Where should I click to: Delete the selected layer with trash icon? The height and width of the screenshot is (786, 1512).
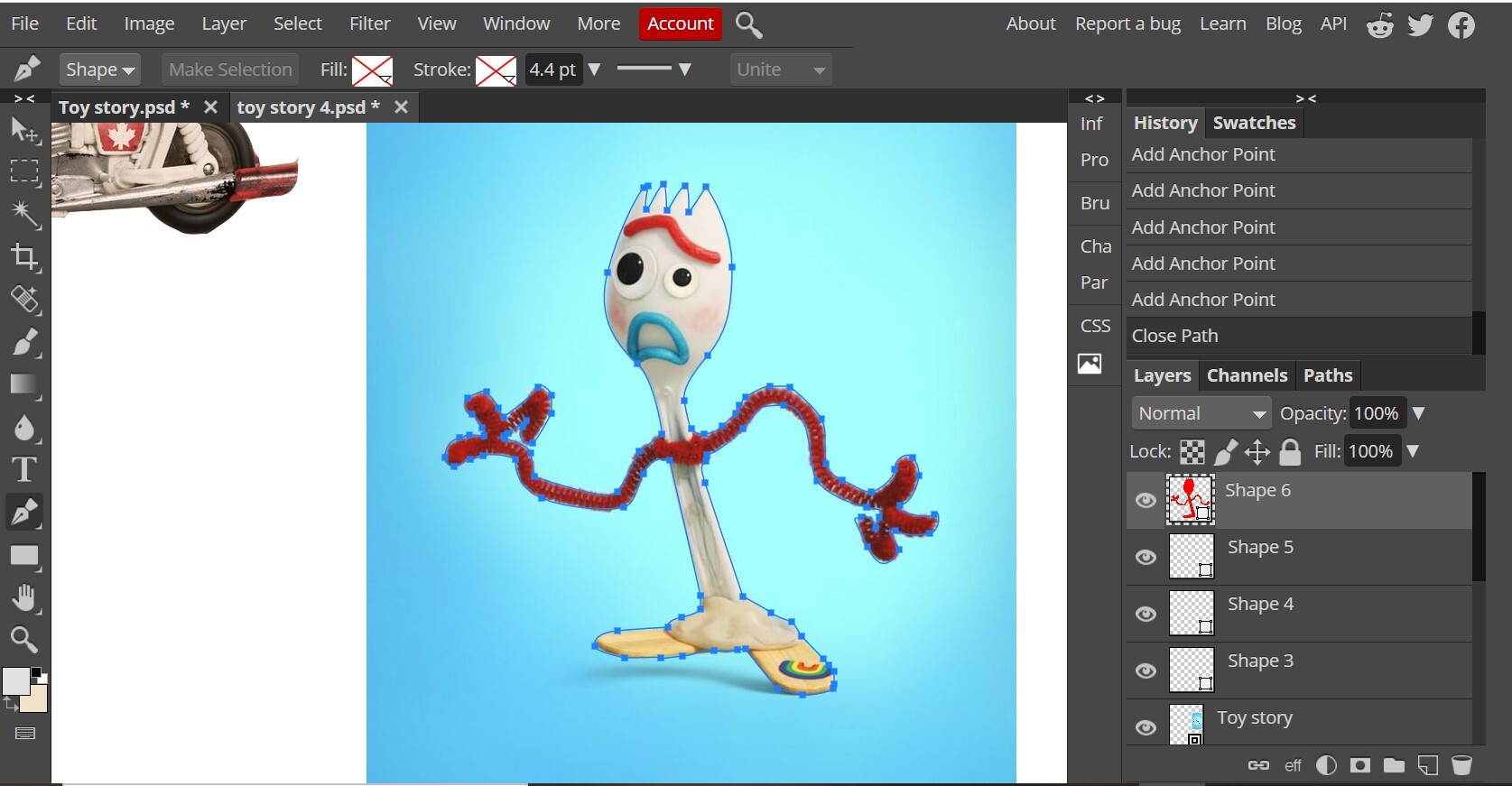pyautogui.click(x=1461, y=765)
